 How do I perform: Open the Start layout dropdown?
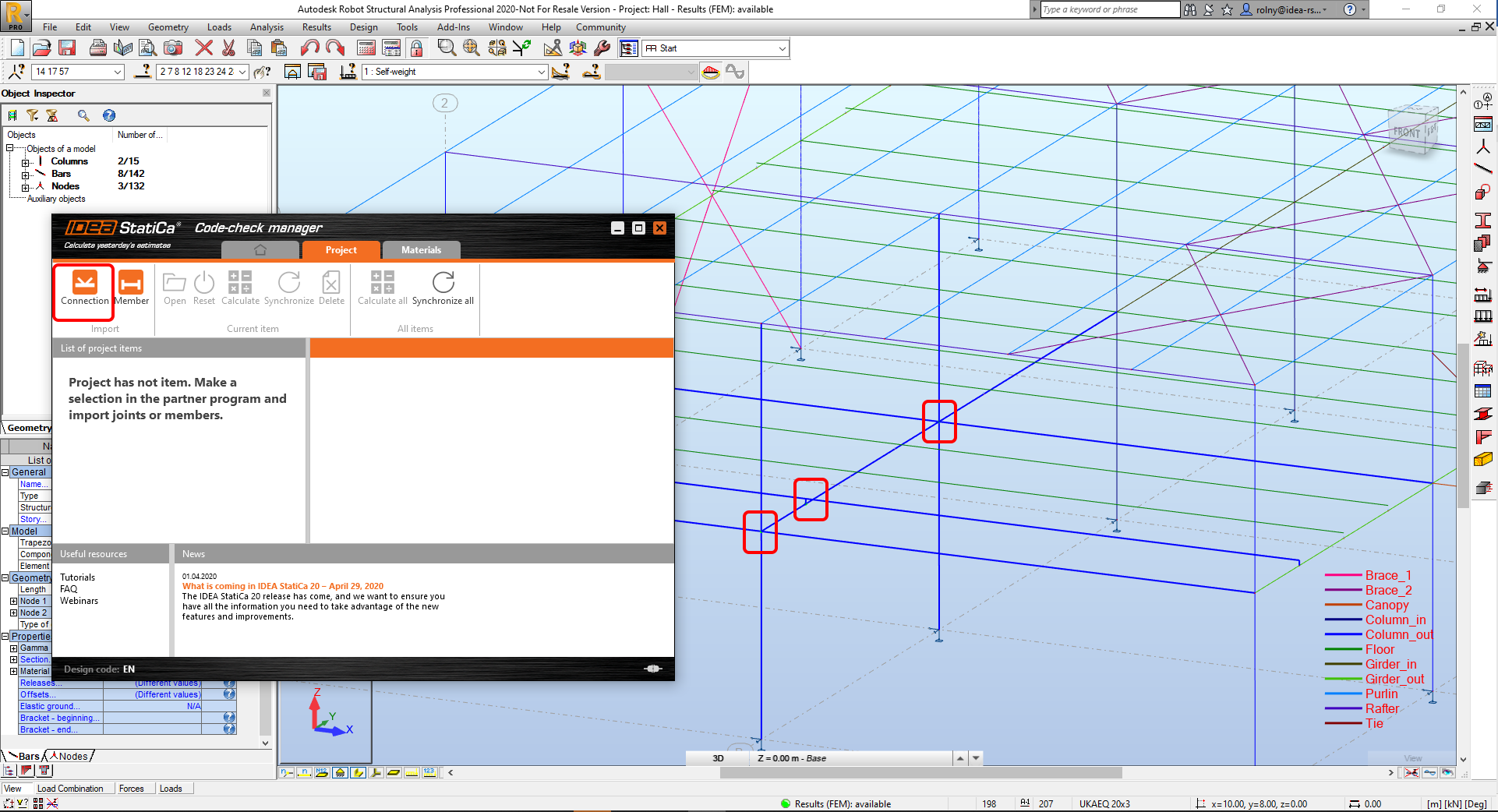(x=782, y=48)
